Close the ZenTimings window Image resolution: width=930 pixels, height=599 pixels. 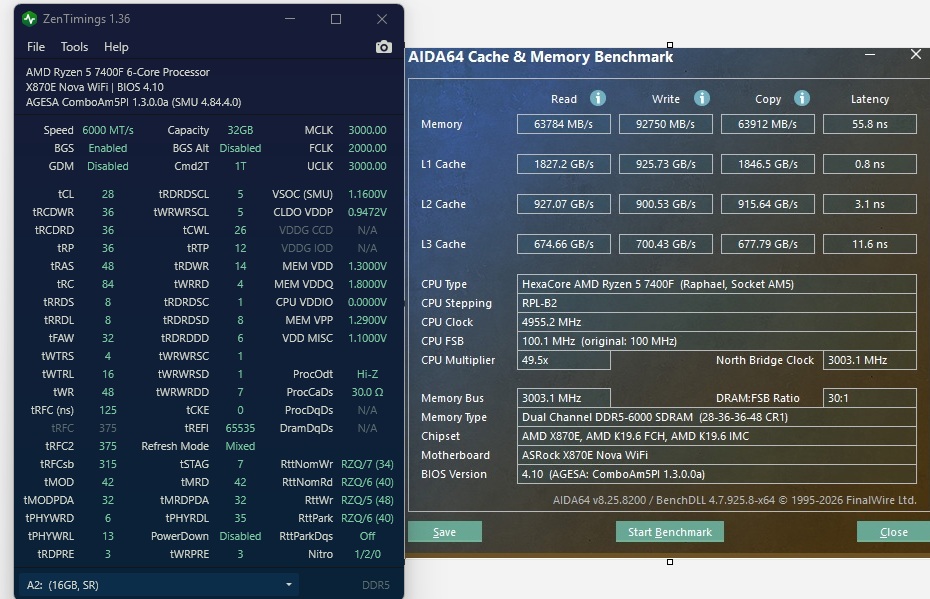pos(382,19)
